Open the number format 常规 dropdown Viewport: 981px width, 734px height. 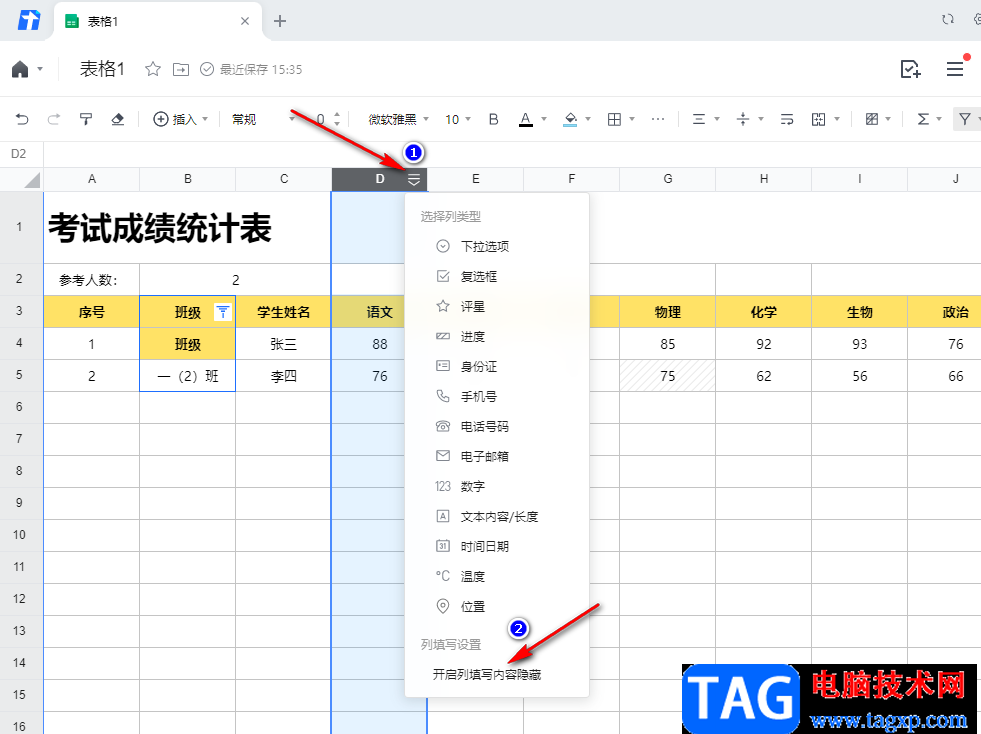click(263, 119)
